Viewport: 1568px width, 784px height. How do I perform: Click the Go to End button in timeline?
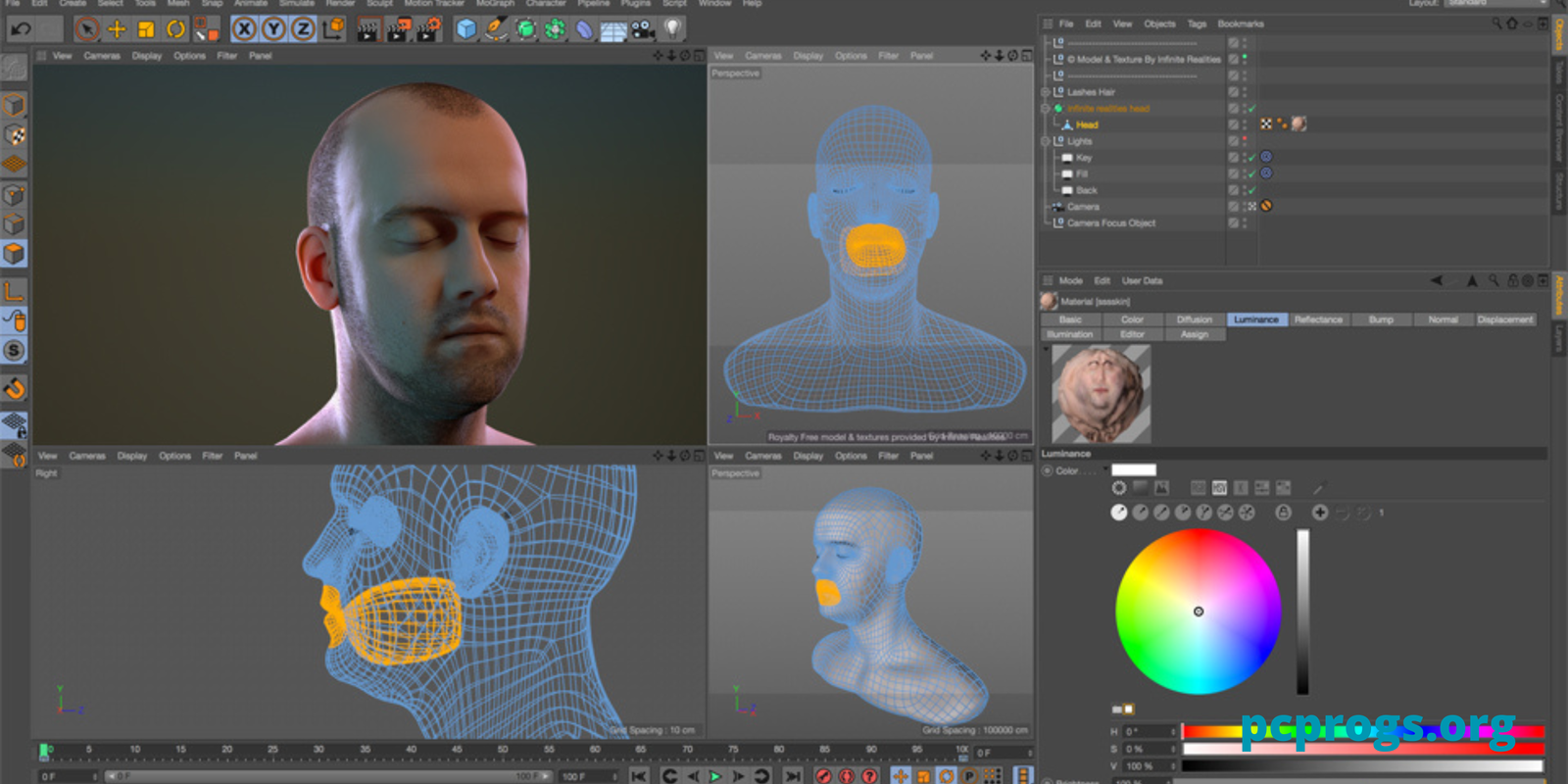[x=793, y=776]
